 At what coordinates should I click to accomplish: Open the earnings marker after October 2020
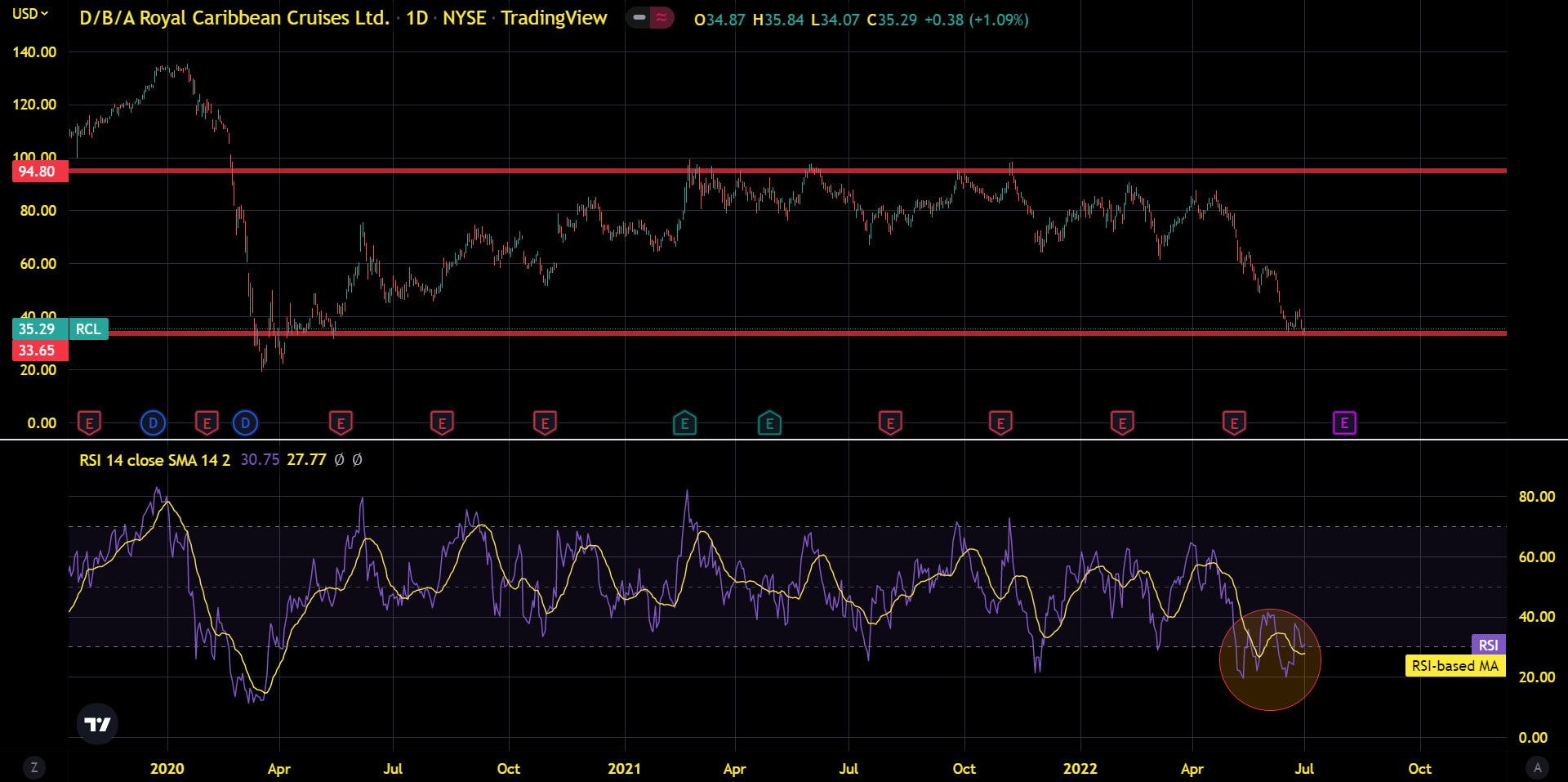[545, 422]
